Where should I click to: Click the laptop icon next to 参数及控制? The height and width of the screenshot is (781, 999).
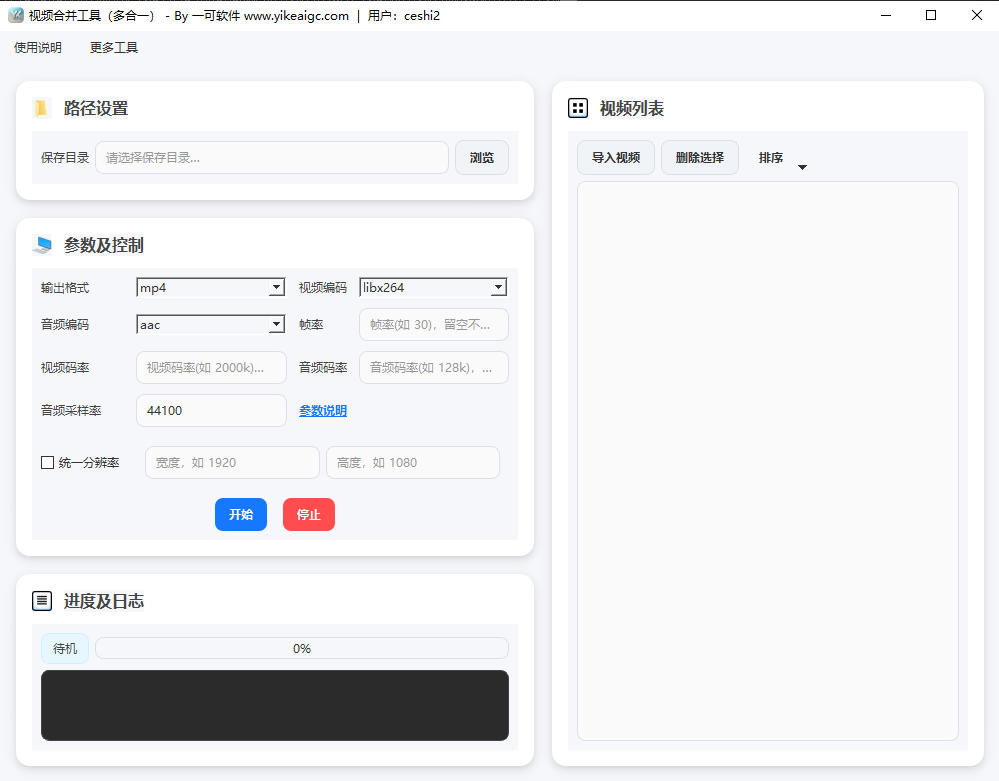(41, 244)
